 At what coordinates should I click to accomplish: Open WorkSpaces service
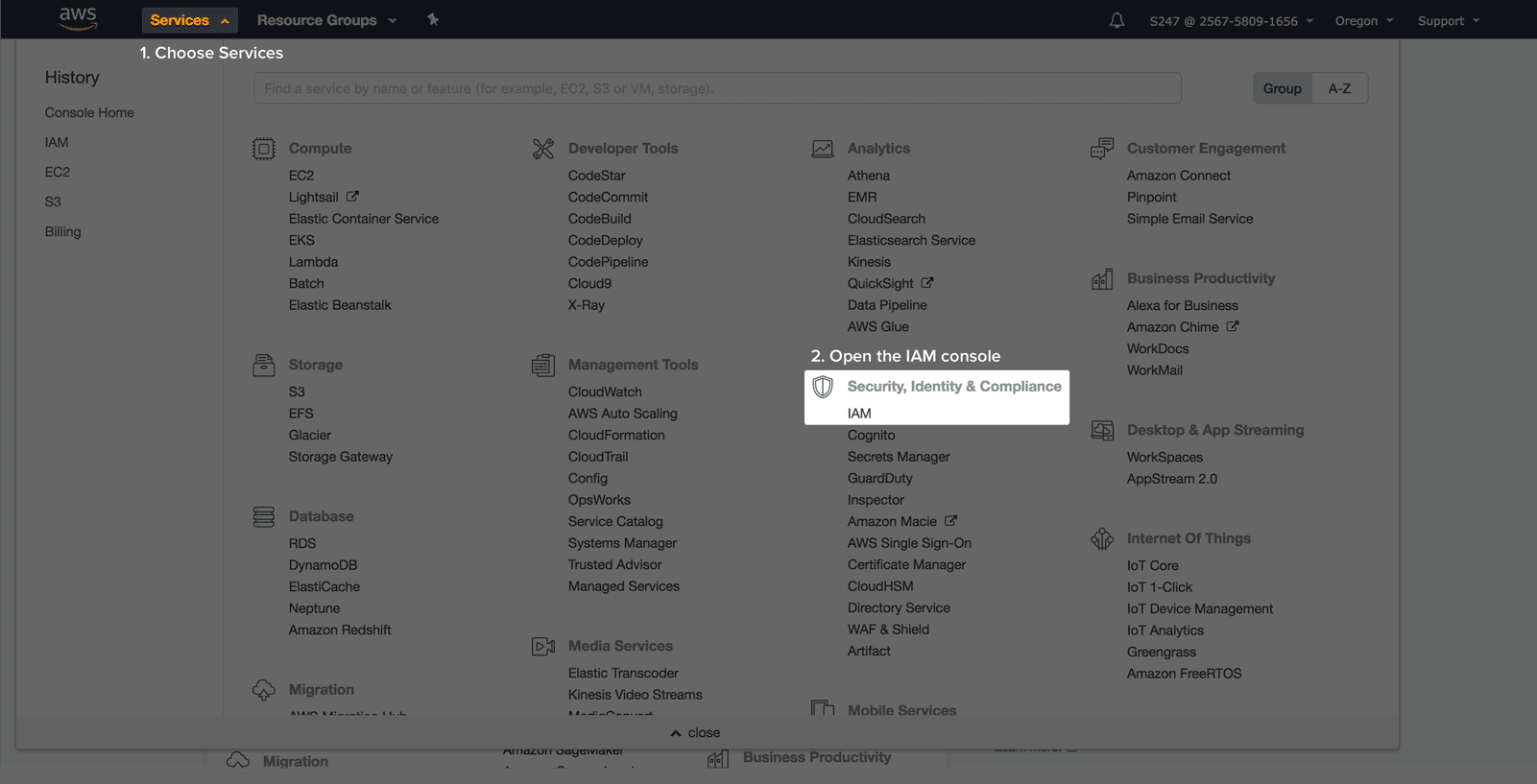1165,457
